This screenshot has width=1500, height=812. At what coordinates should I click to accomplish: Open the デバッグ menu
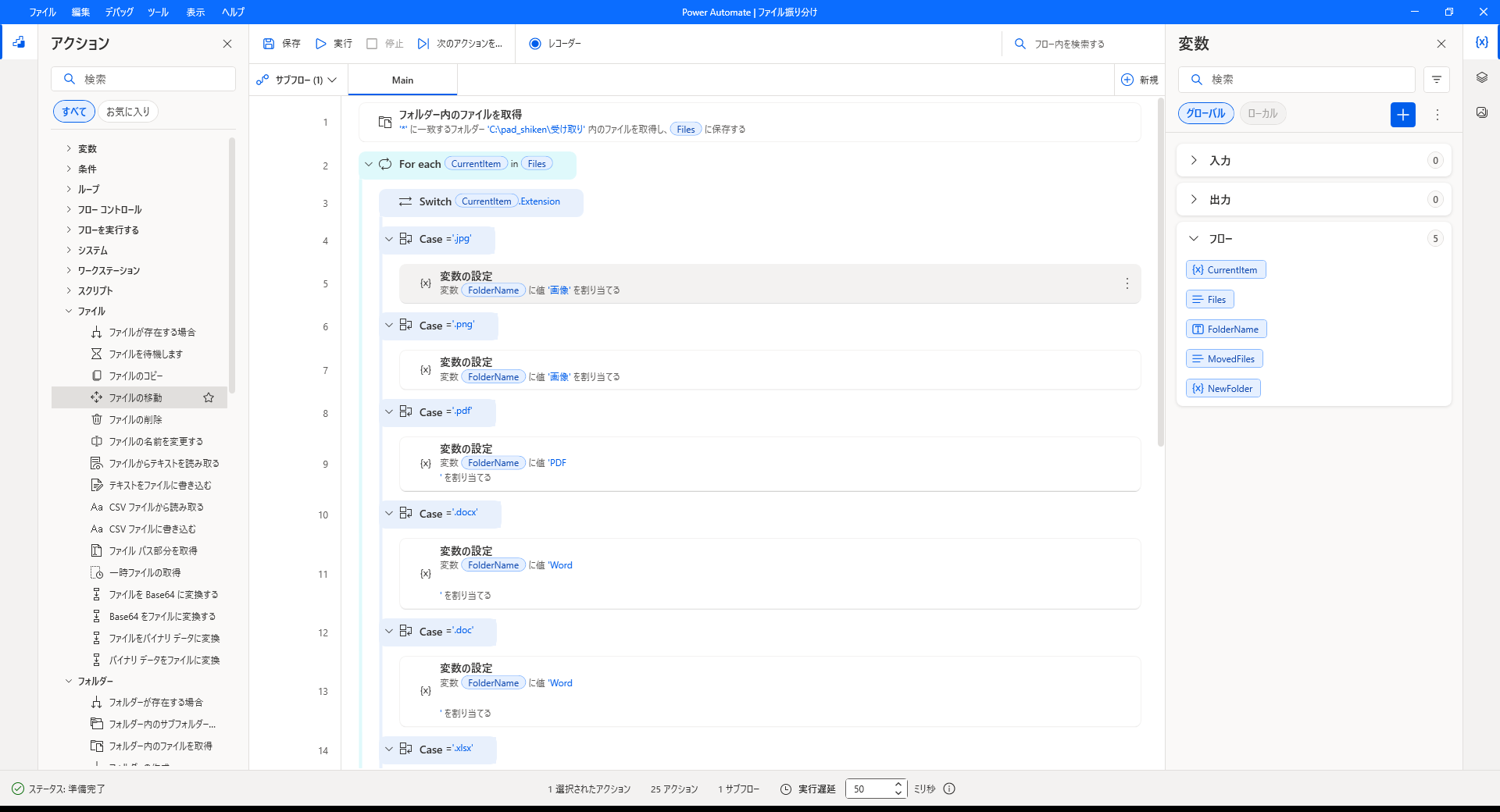pos(119,12)
